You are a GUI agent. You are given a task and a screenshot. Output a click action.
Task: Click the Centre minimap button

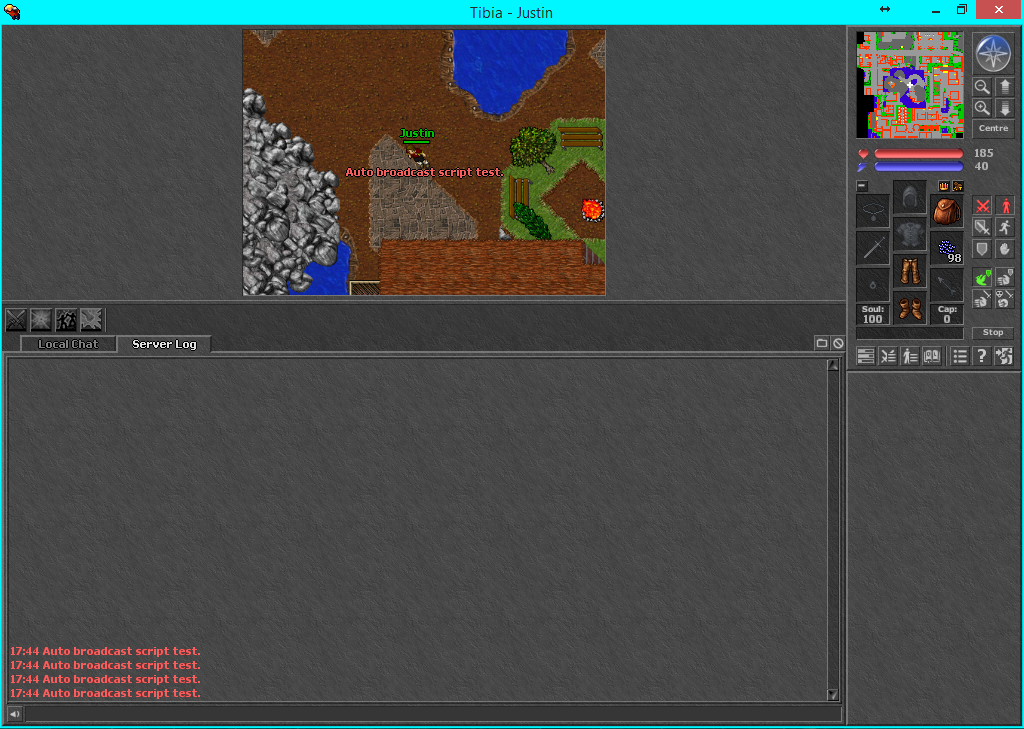tap(993, 128)
